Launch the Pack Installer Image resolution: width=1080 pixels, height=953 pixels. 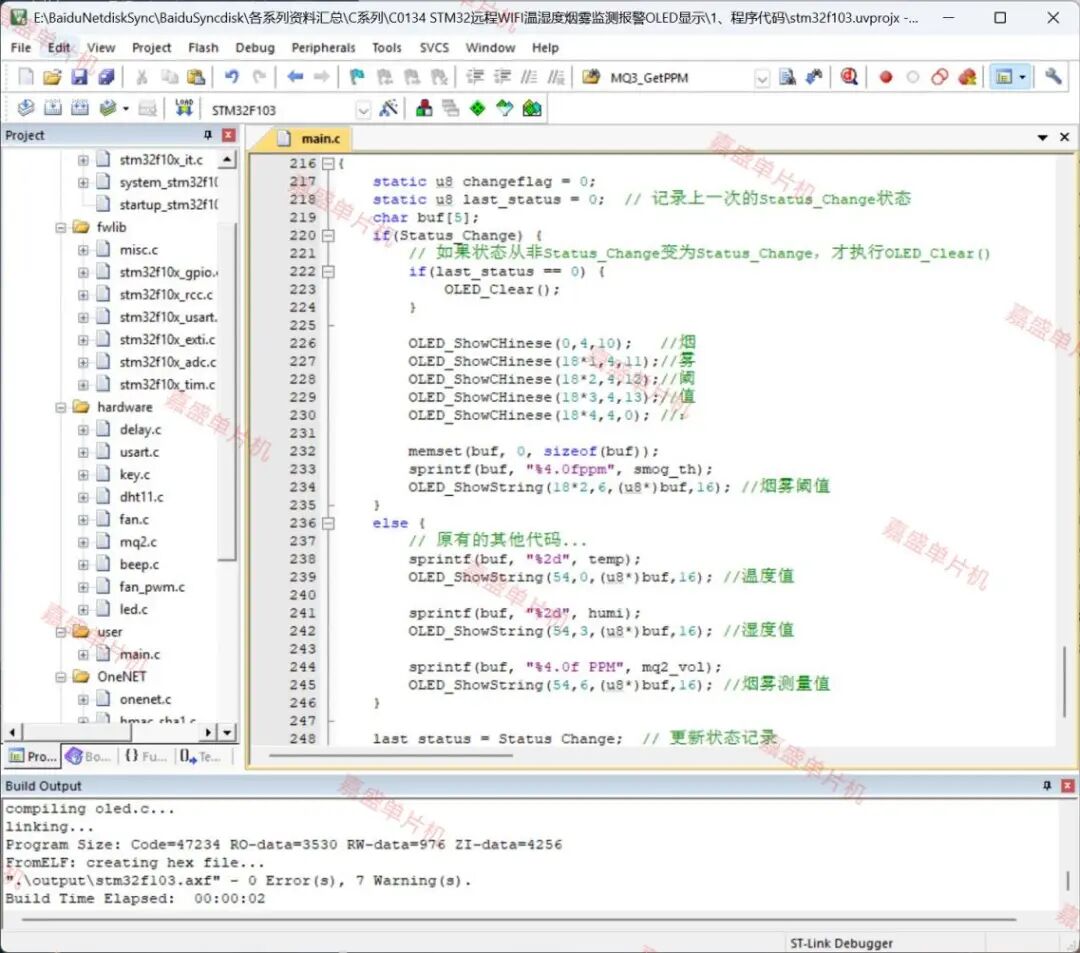pyautogui.click(x=532, y=108)
